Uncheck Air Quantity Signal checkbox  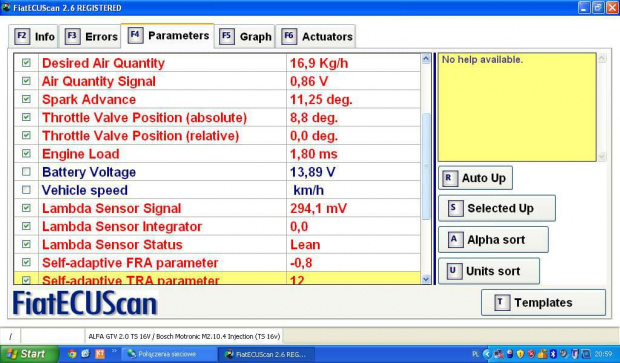[26, 81]
